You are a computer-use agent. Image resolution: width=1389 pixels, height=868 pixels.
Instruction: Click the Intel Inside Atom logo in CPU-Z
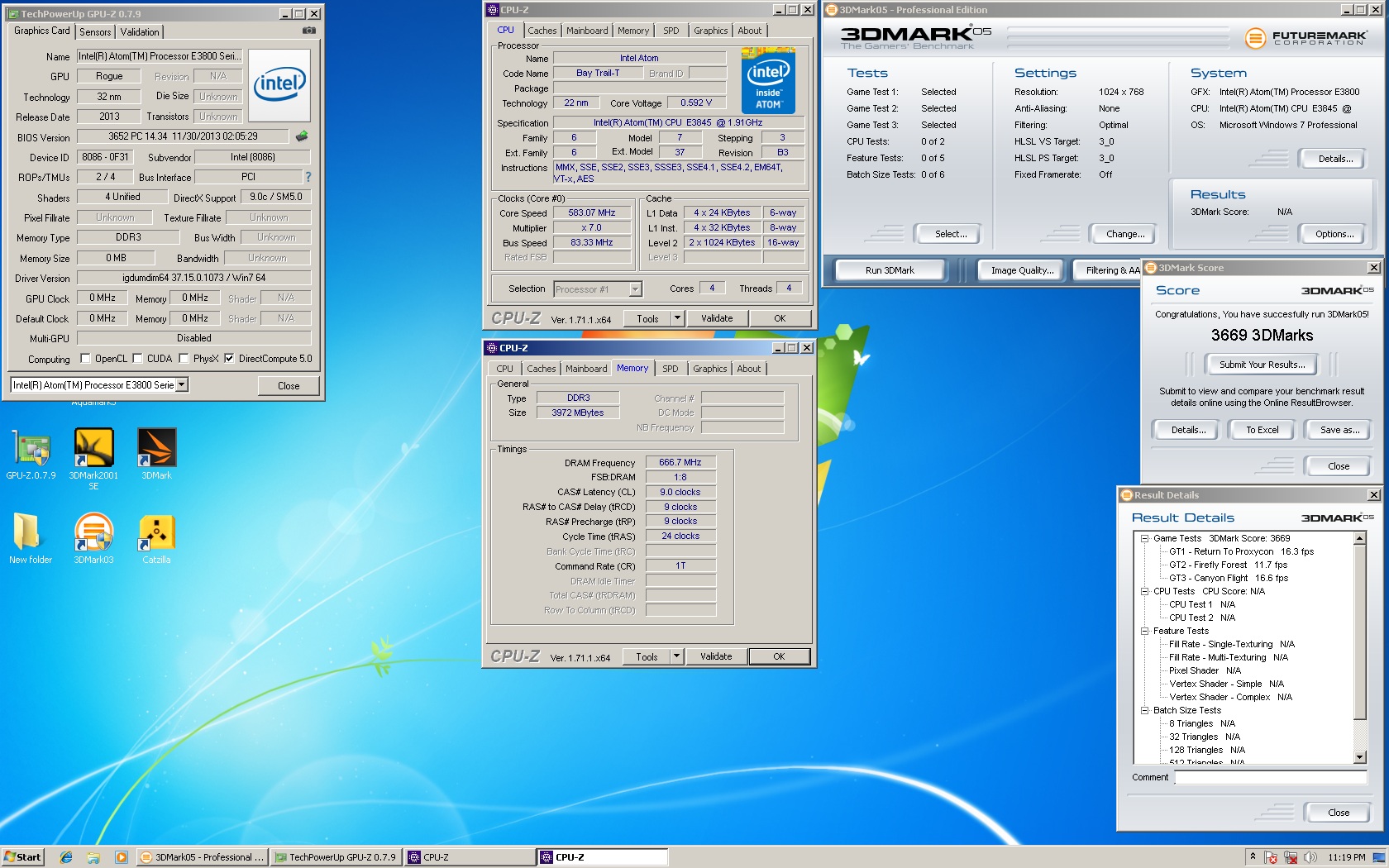(x=768, y=80)
